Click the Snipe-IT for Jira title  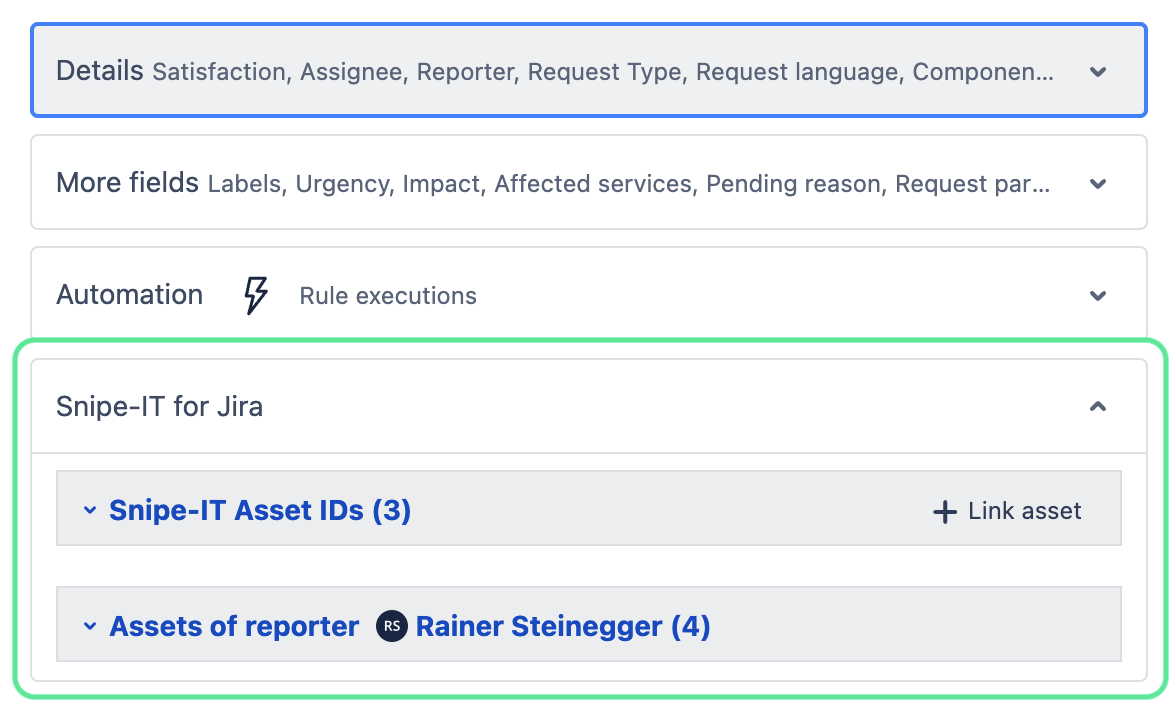point(160,407)
